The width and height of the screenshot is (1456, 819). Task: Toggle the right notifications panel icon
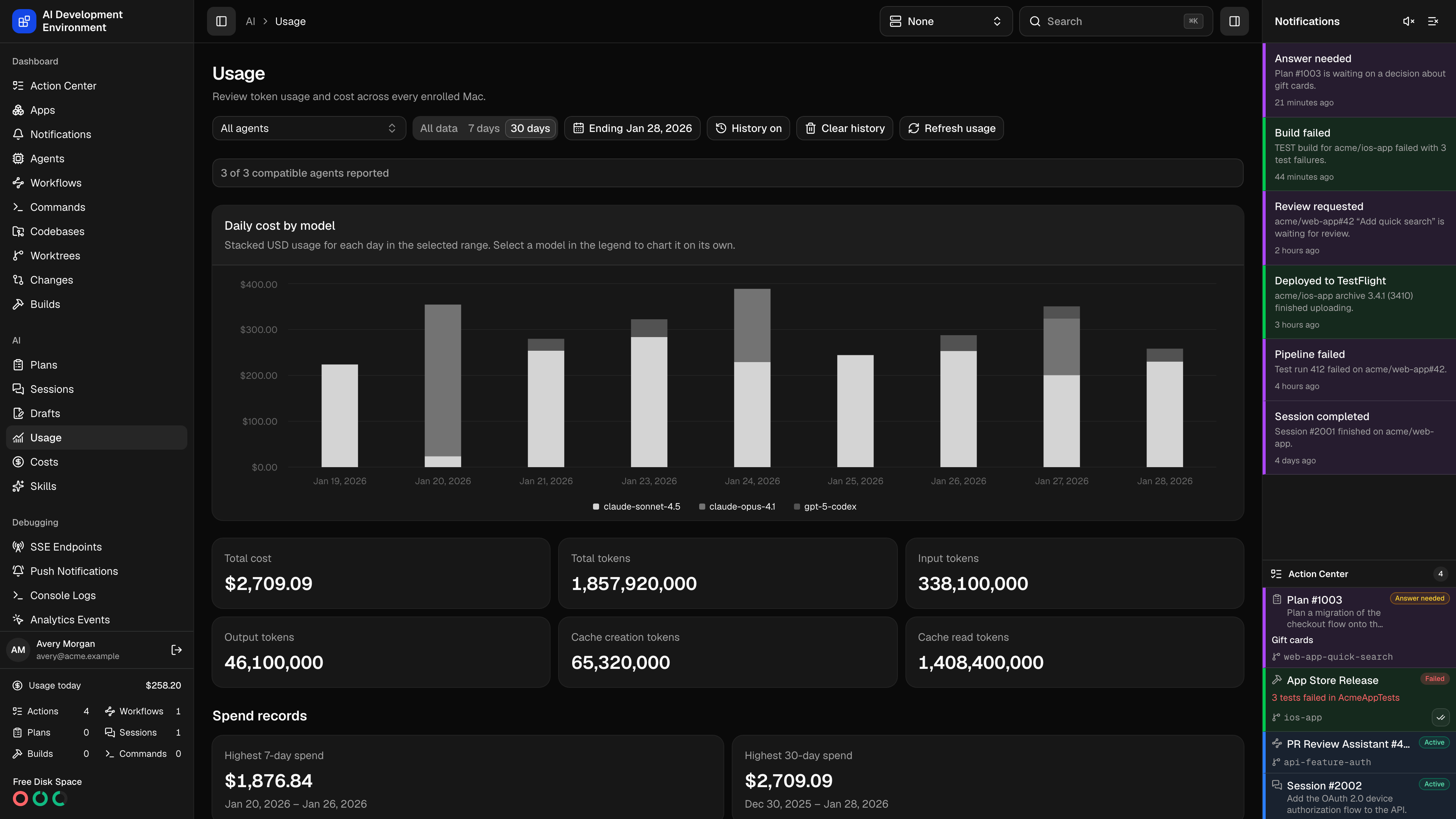click(1235, 22)
